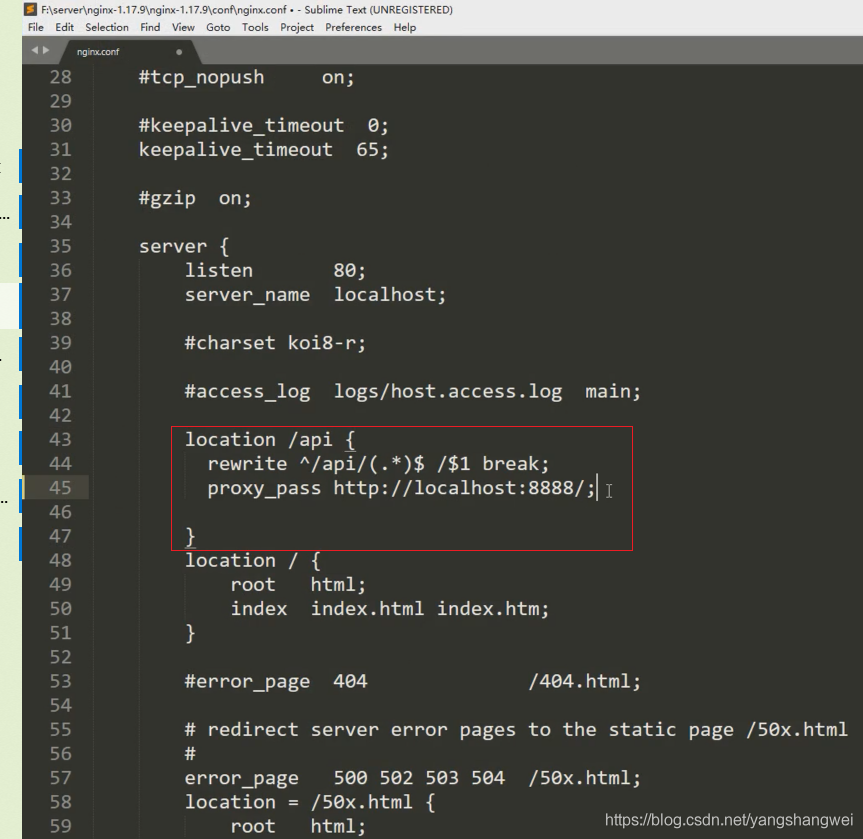Click 'proxy_pass' directive on line 45
This screenshot has width=863, height=839.
pyautogui.click(x=264, y=489)
